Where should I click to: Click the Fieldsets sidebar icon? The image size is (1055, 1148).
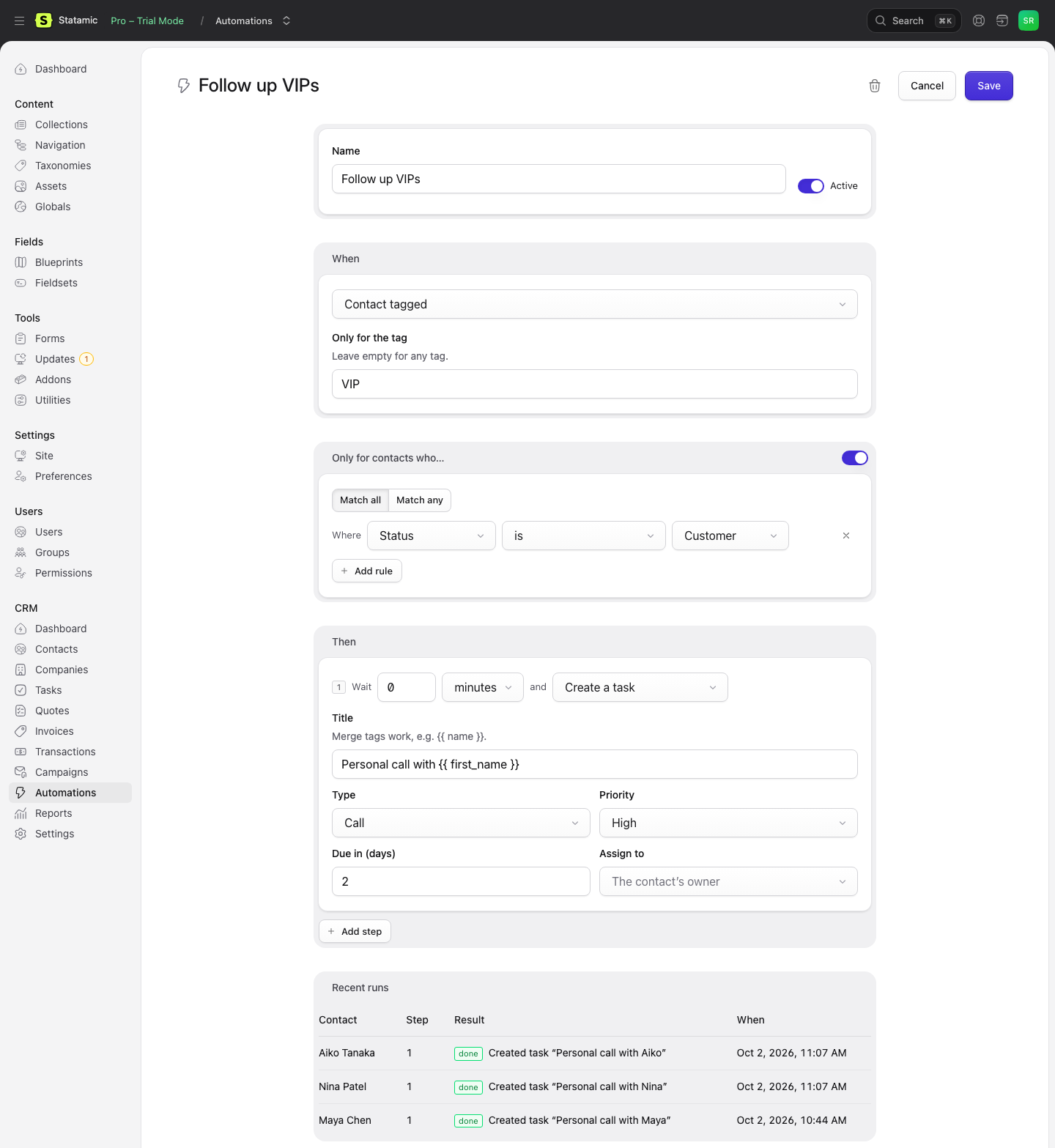(x=21, y=283)
